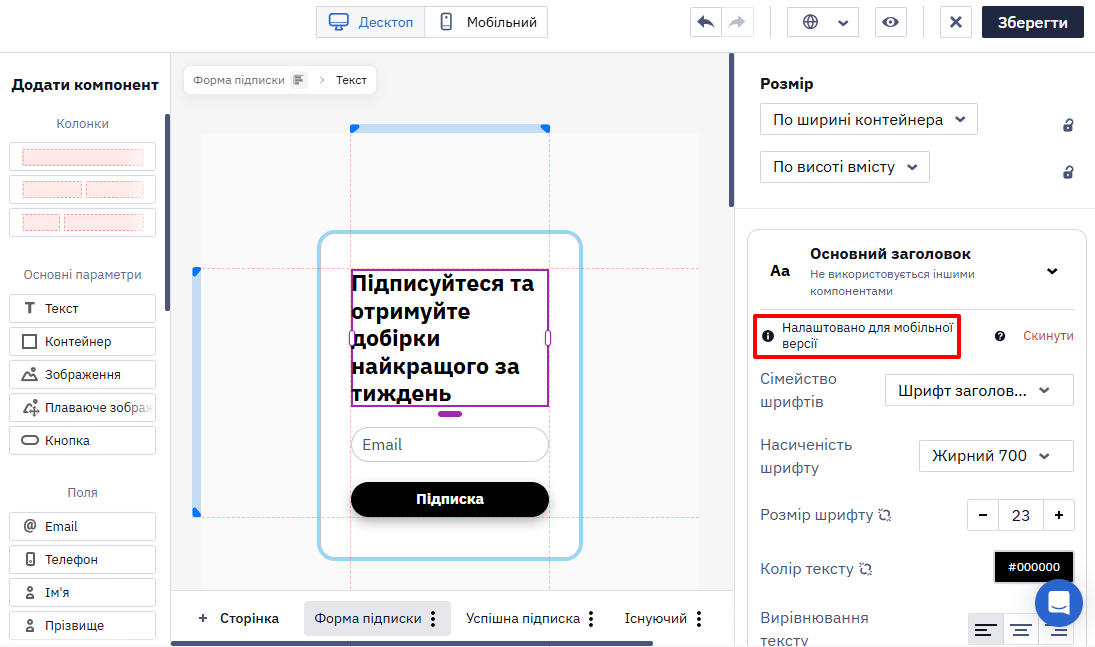This screenshot has height=647, width=1095.
Task: Save changes with the Зберегти button
Action: (1032, 22)
